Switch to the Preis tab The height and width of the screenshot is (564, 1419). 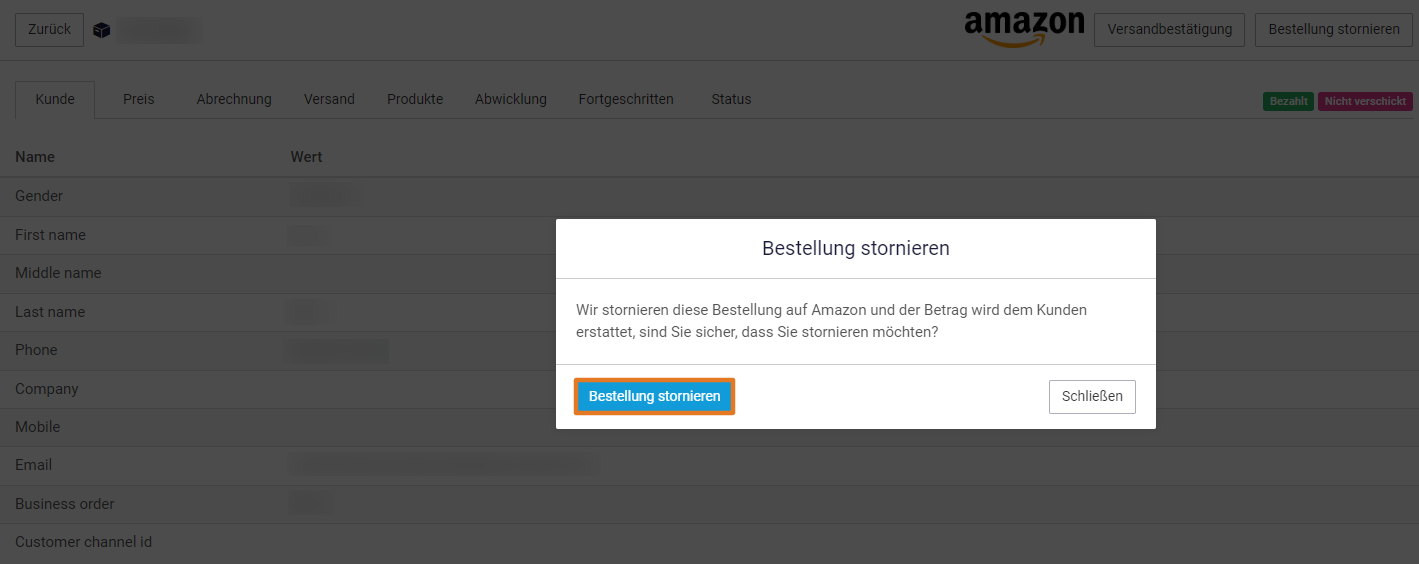click(x=139, y=100)
